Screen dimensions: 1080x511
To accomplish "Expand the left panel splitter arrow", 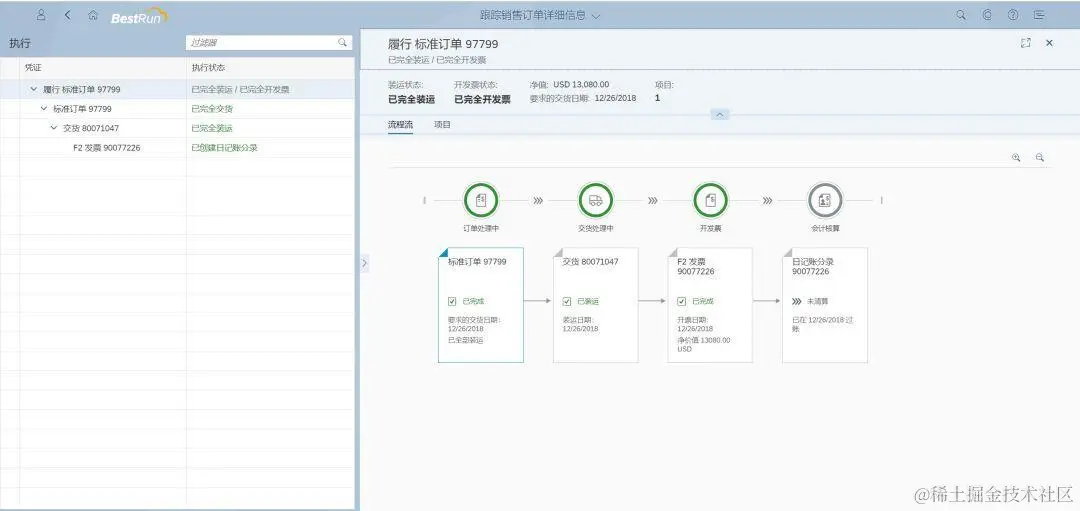I will [364, 262].
